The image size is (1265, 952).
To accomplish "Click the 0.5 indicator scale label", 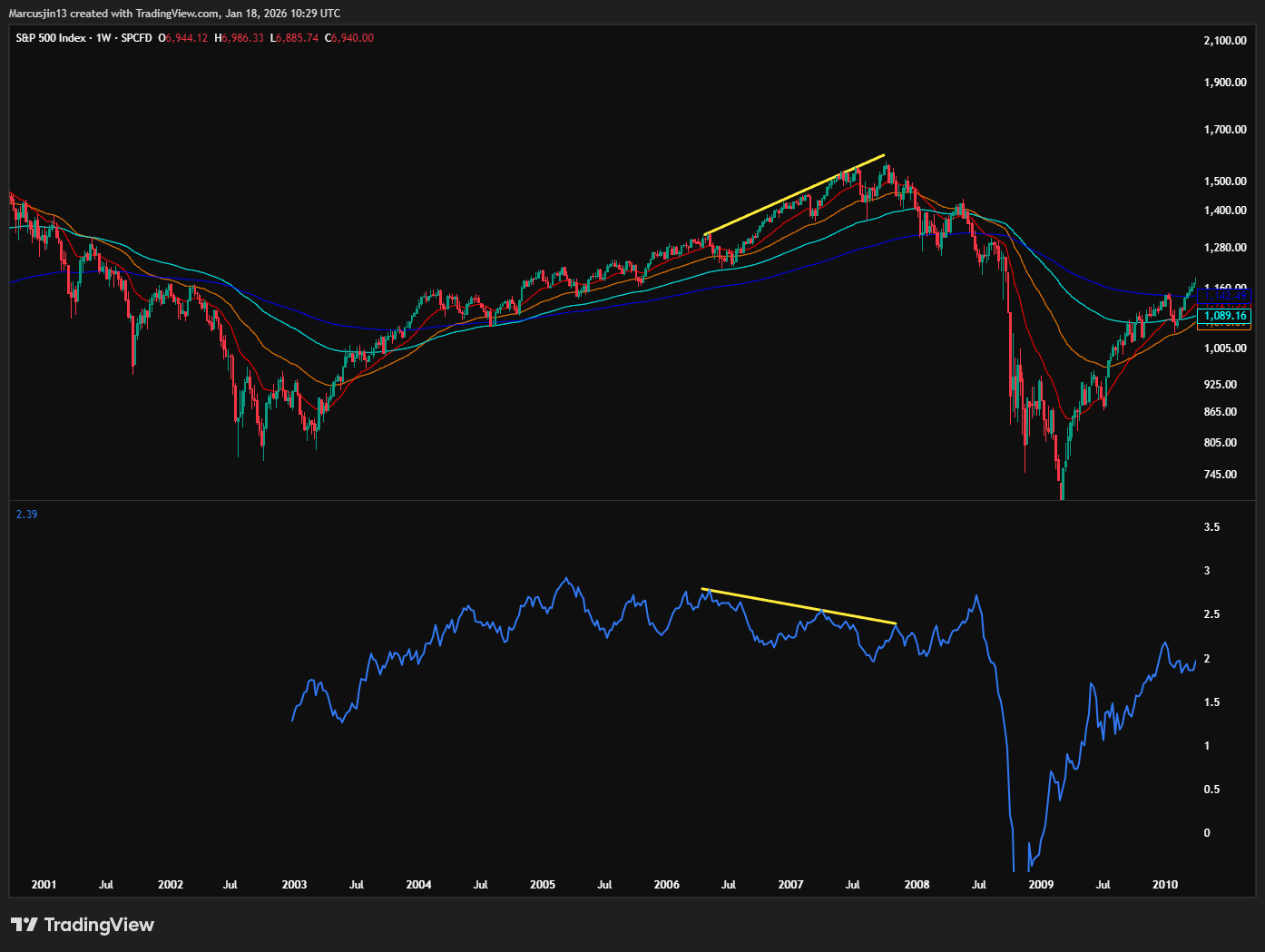I will click(x=1211, y=790).
